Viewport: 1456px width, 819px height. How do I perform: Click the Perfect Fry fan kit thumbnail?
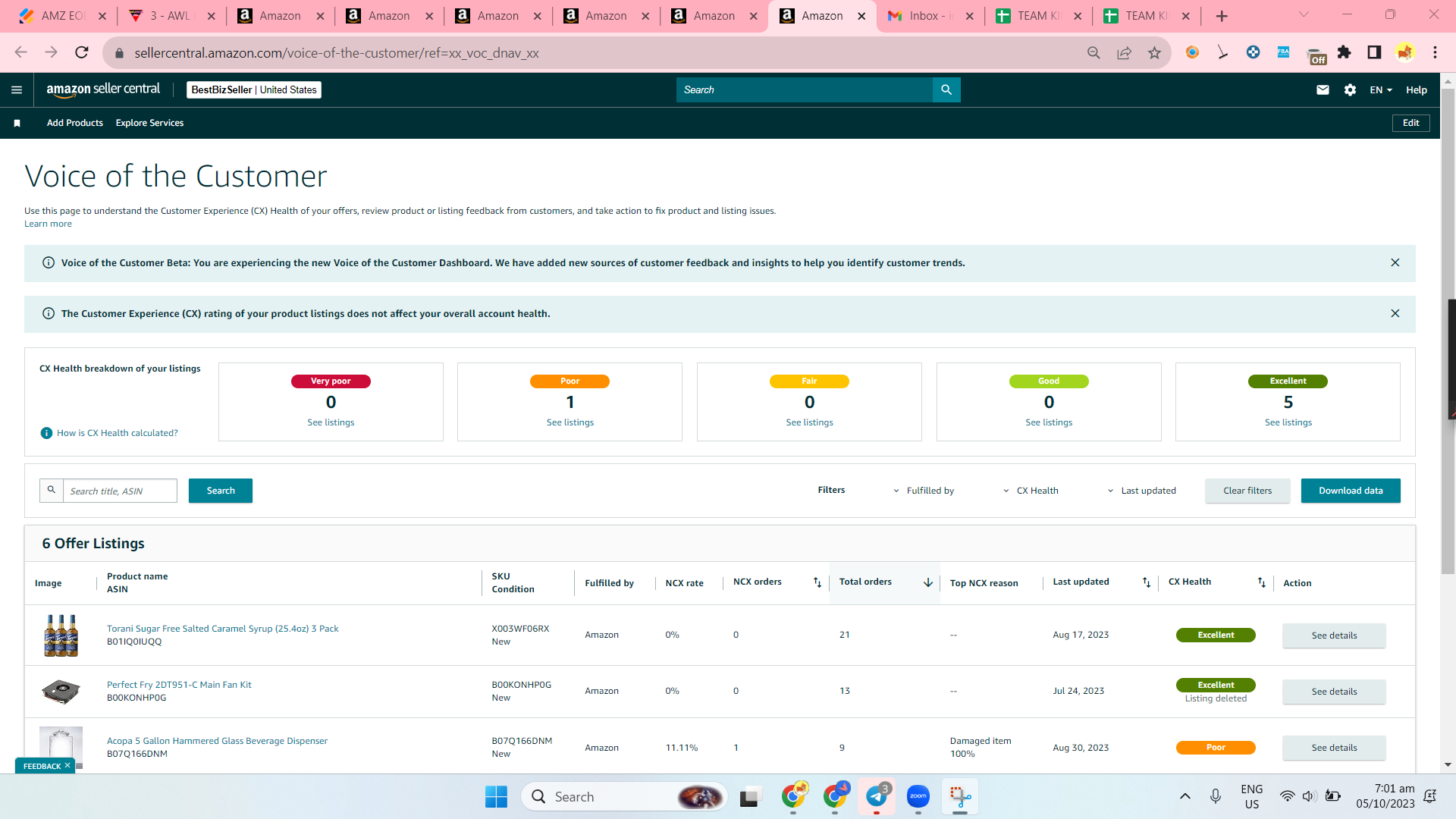[x=61, y=691]
